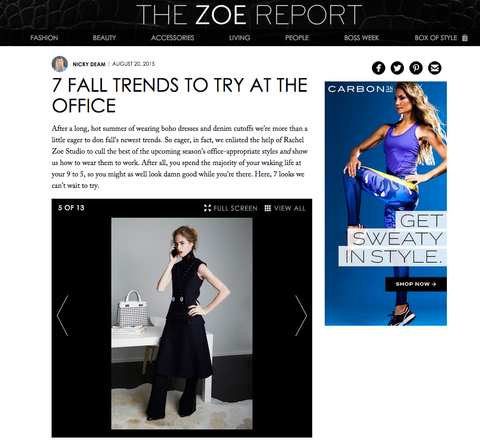Image resolution: width=480 pixels, height=443 pixels.
Task: Open the Beauty menu section
Action: pos(104,38)
